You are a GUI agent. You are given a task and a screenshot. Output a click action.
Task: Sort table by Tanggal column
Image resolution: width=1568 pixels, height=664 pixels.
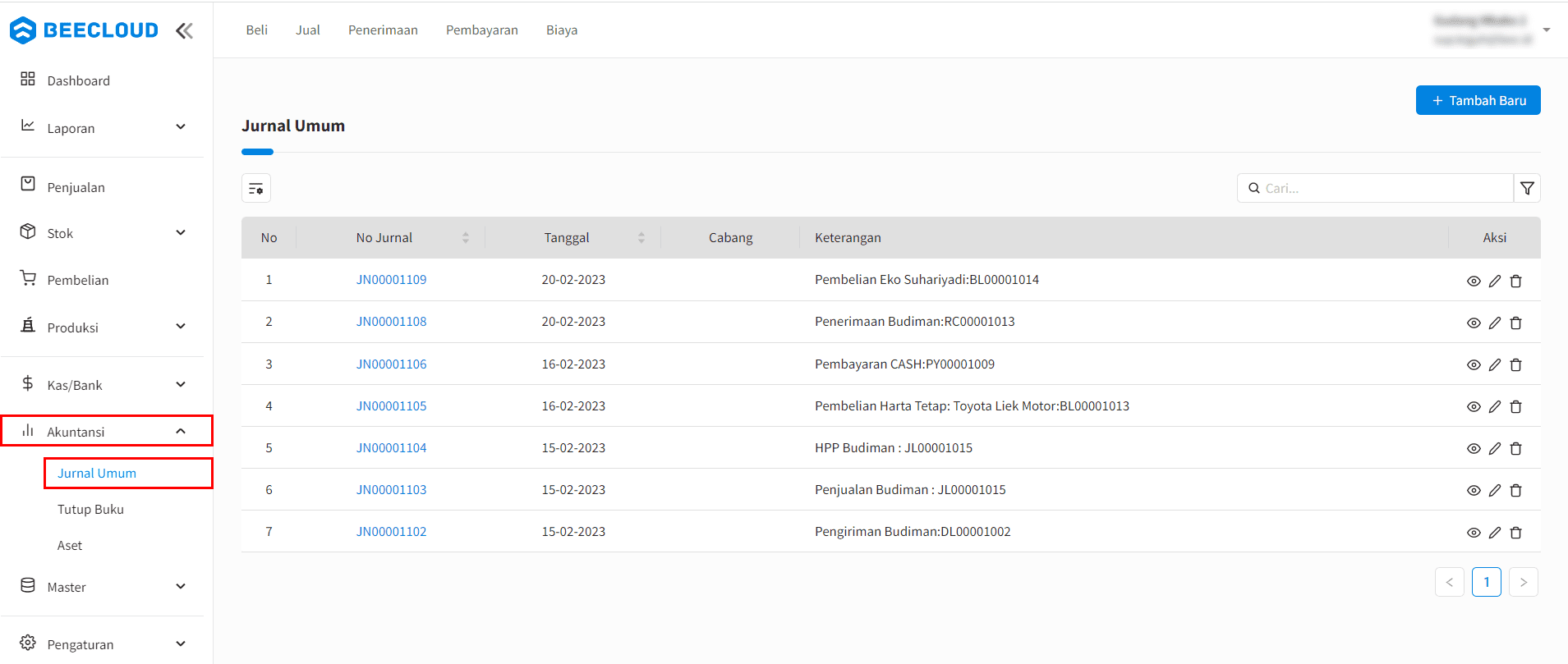641,237
